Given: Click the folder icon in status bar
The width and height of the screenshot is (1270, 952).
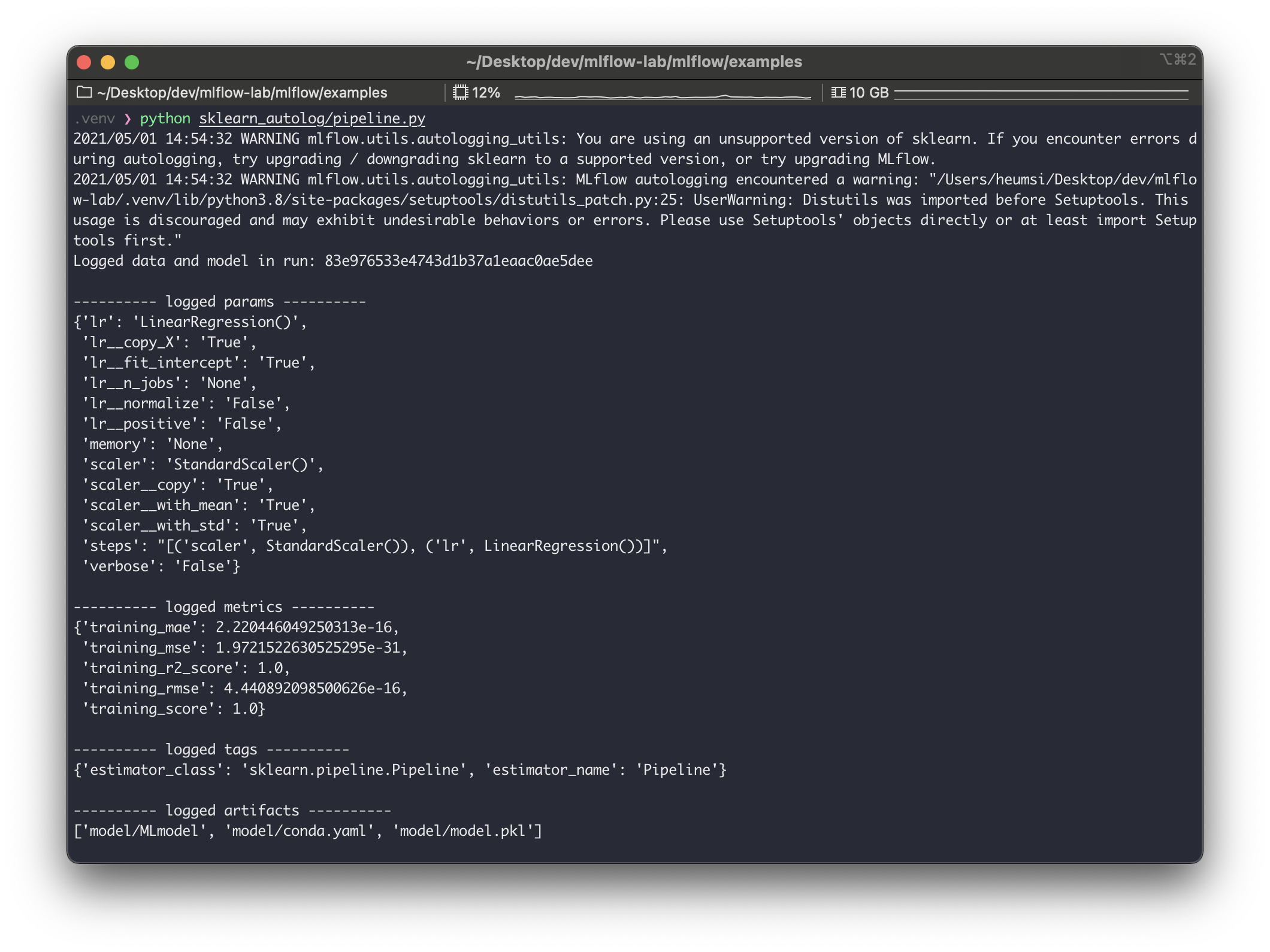Looking at the screenshot, I should click(x=84, y=92).
